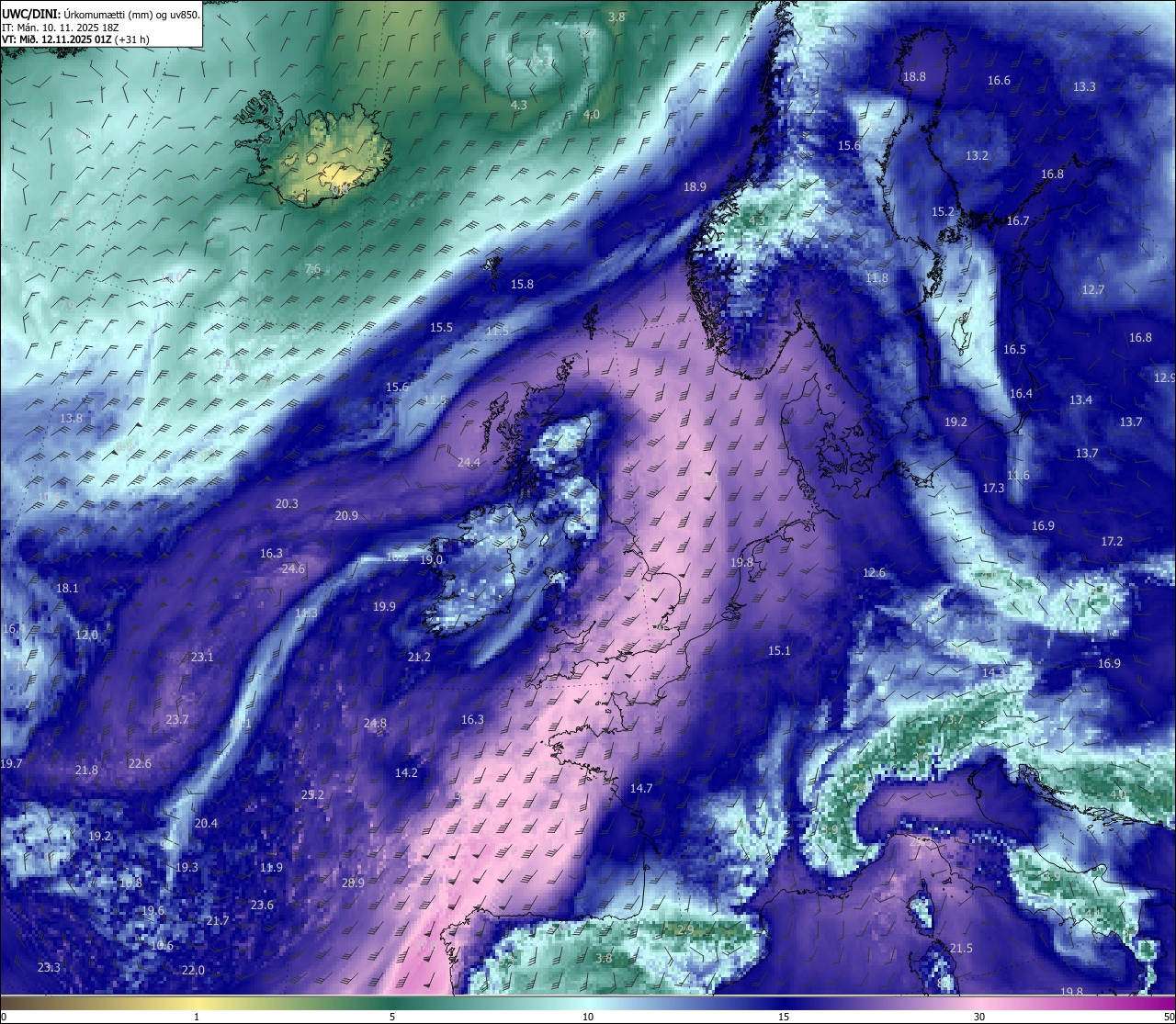Click the value label 20.9 in the Atlantic
Screen dimensions: 1176x1024
tap(346, 516)
